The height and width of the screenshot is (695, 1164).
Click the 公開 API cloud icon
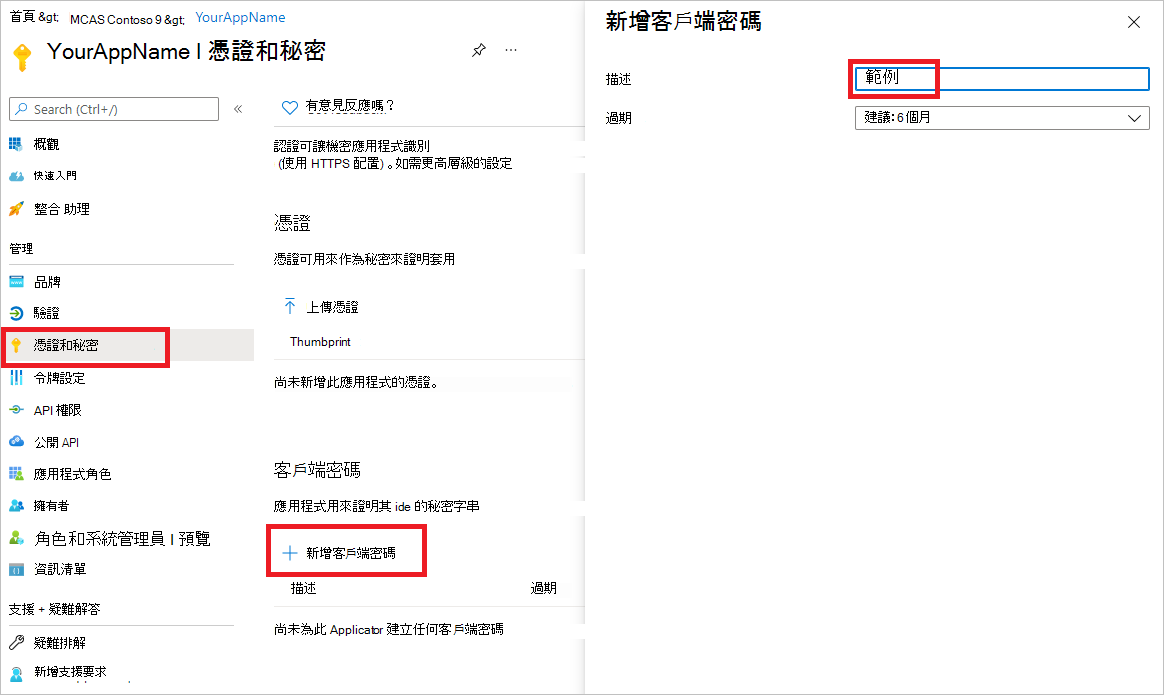coord(16,442)
